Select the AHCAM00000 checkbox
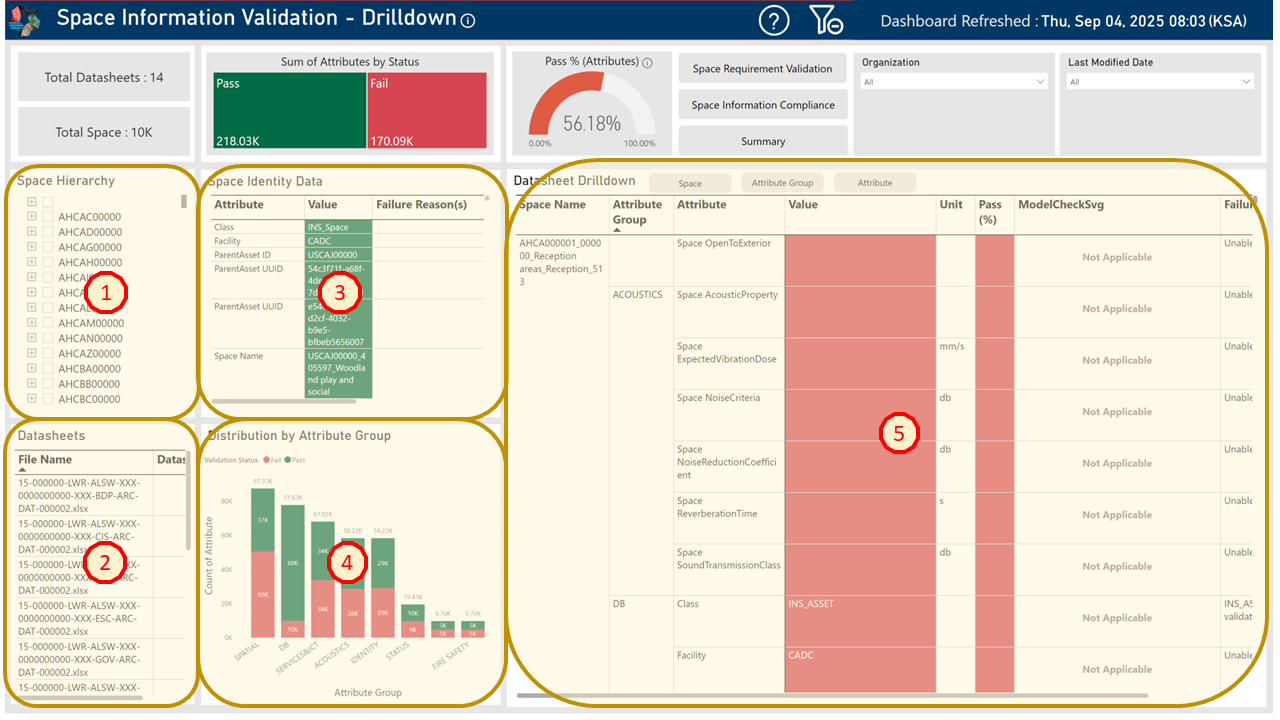 click(48, 323)
